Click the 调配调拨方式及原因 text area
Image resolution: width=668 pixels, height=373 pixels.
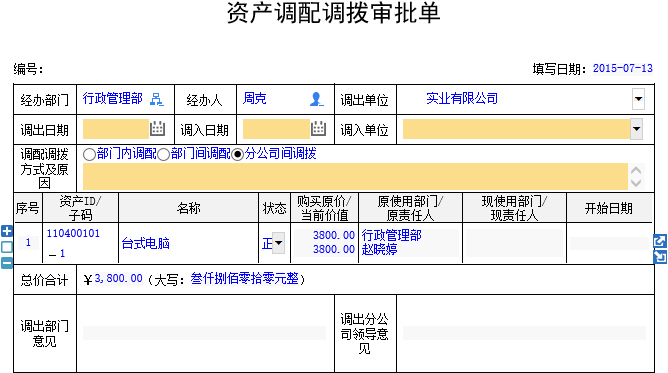(x=355, y=176)
